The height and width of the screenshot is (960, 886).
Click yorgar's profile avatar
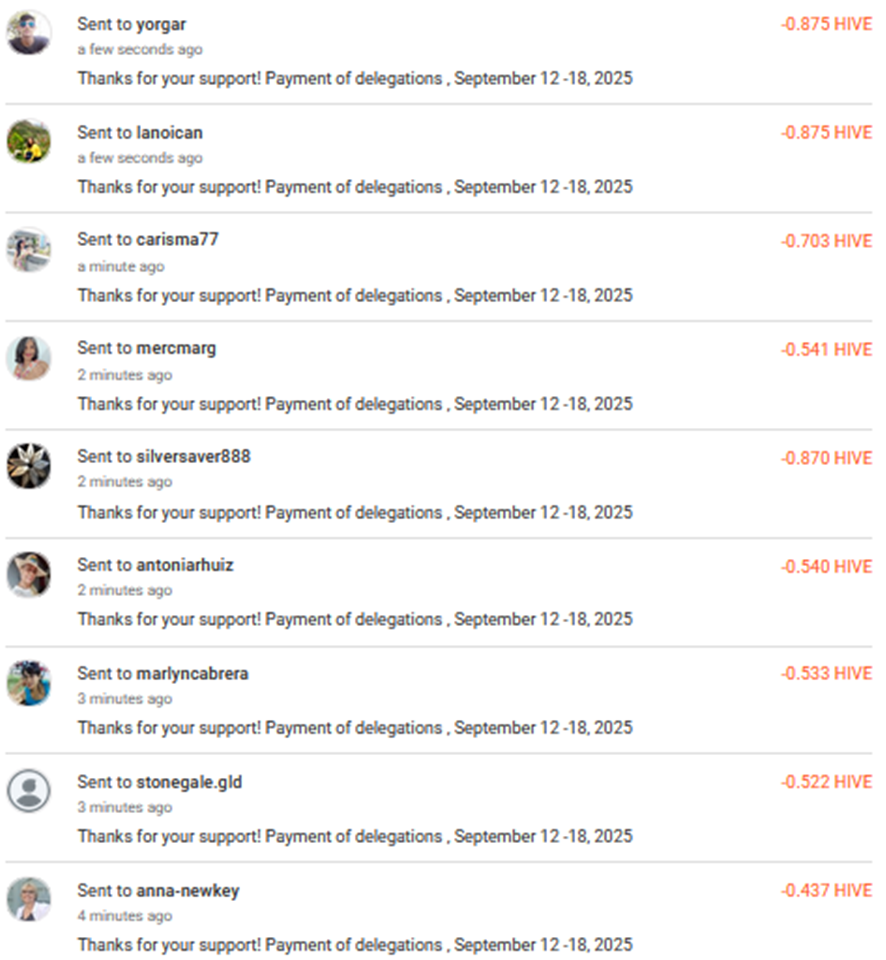28,33
